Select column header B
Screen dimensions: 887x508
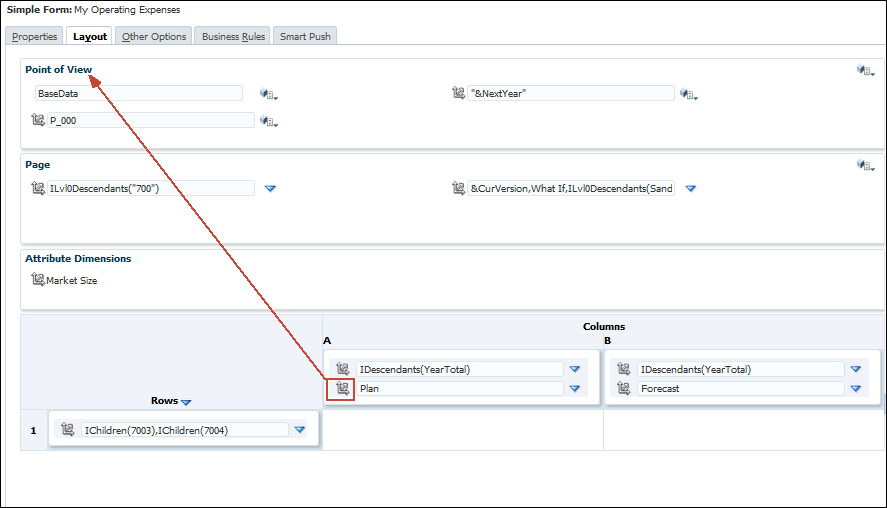point(608,341)
